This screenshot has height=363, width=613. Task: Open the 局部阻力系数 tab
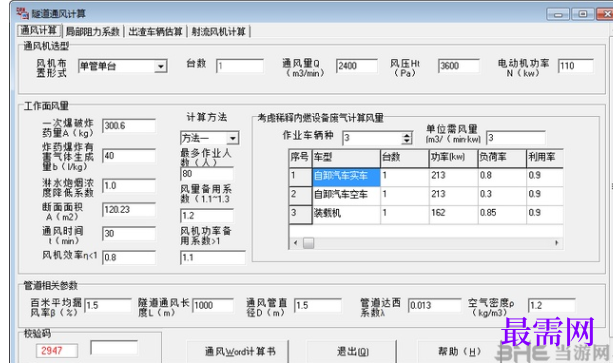point(93,32)
